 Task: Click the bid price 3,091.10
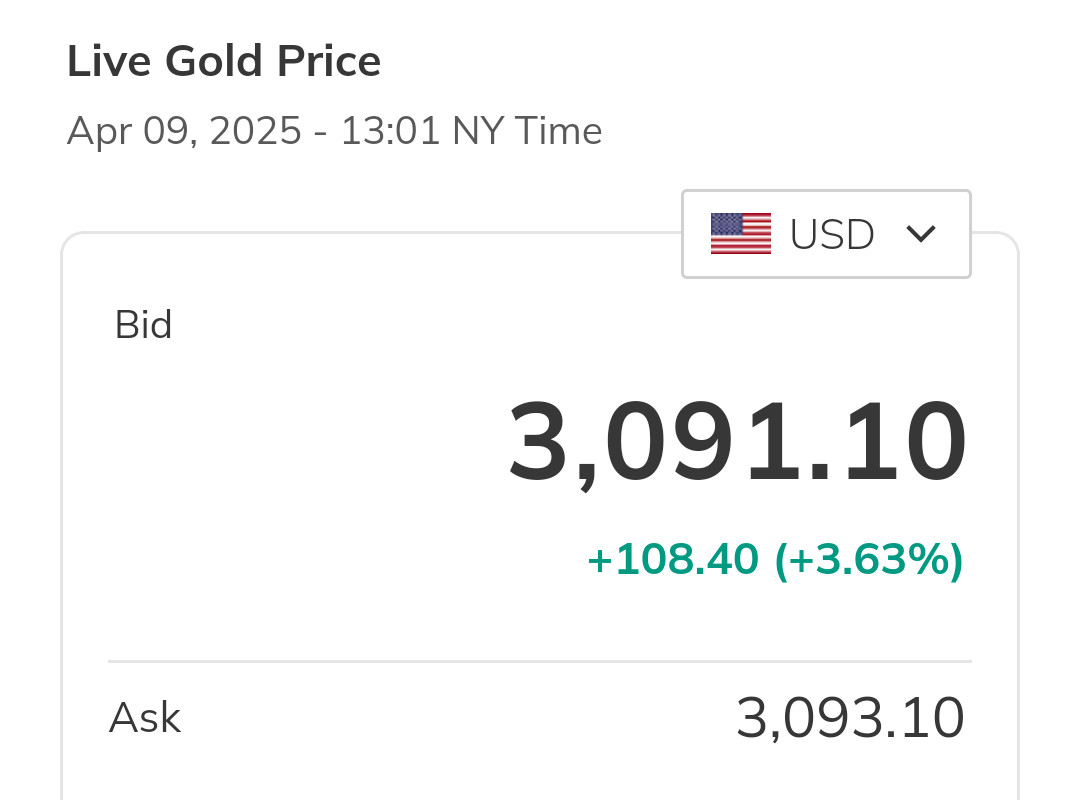[x=738, y=443]
